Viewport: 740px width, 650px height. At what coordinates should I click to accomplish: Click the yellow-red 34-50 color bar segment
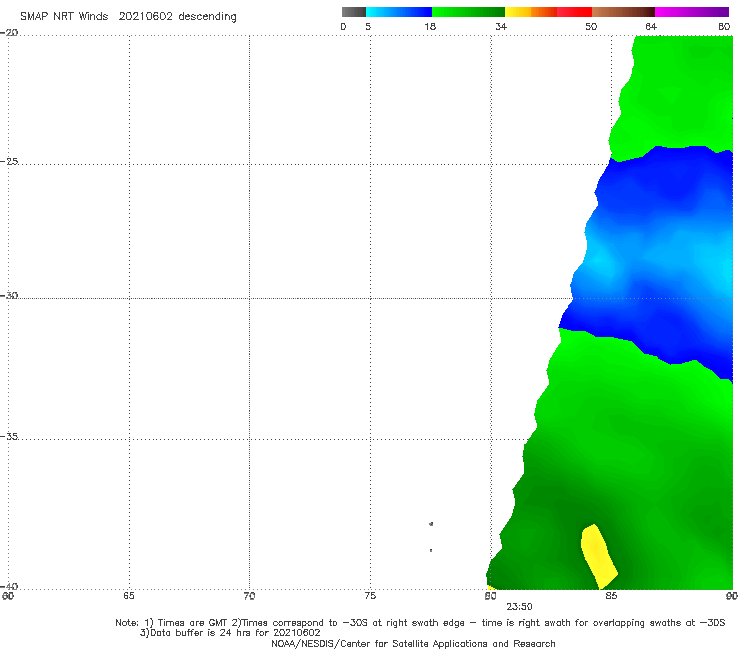tap(548, 12)
